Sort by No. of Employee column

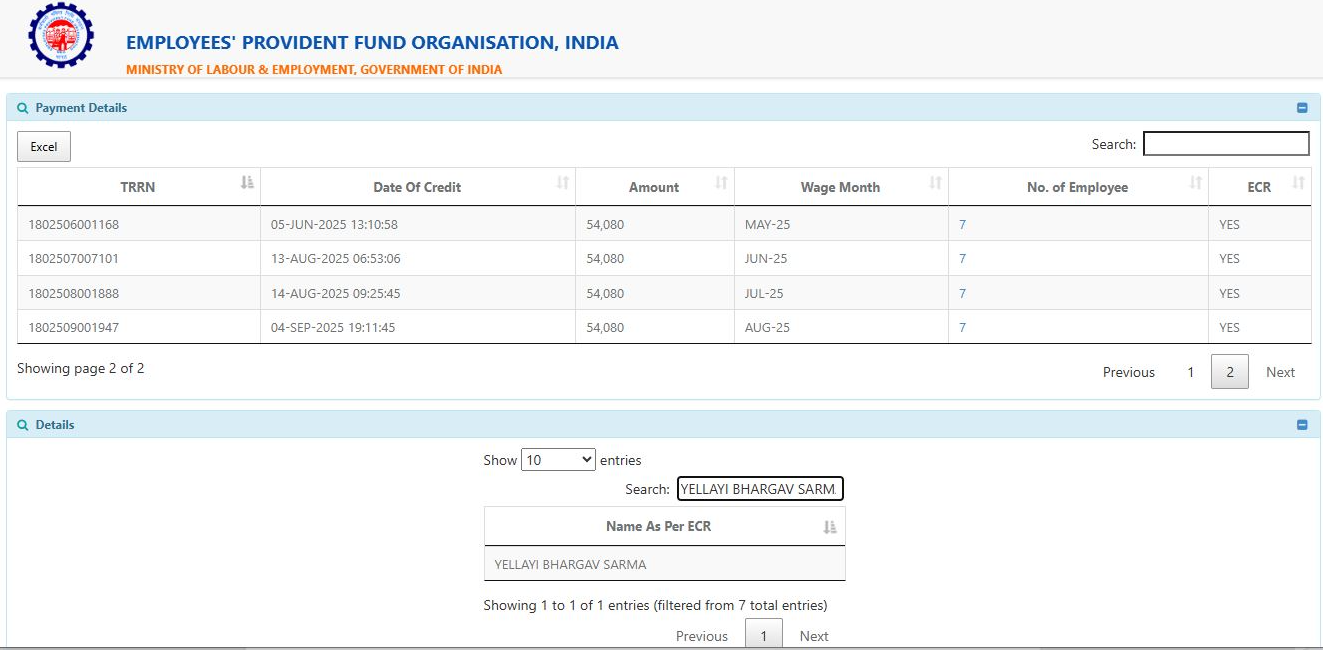pos(1077,187)
